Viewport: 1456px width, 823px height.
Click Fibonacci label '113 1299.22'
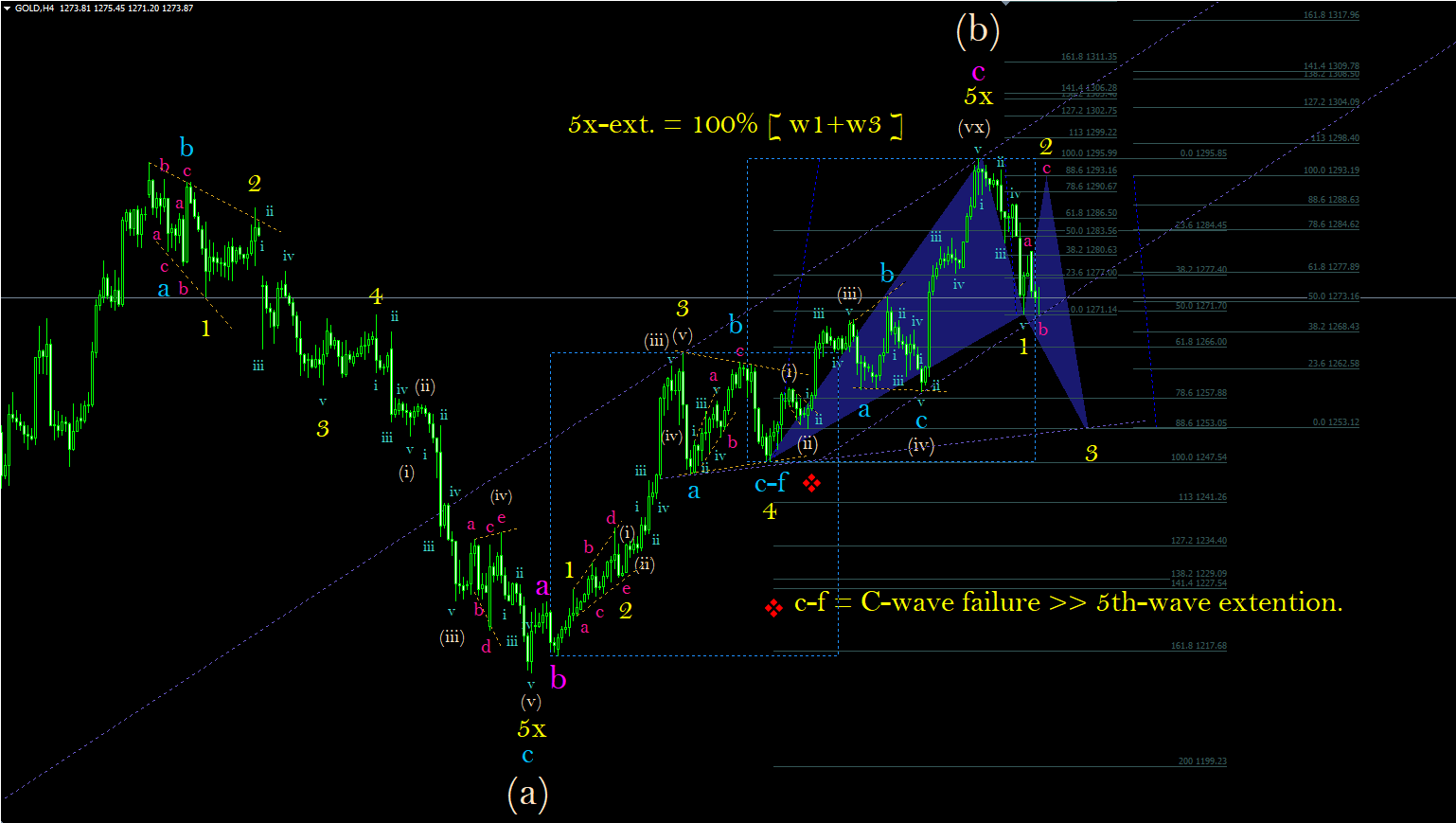tap(1092, 133)
